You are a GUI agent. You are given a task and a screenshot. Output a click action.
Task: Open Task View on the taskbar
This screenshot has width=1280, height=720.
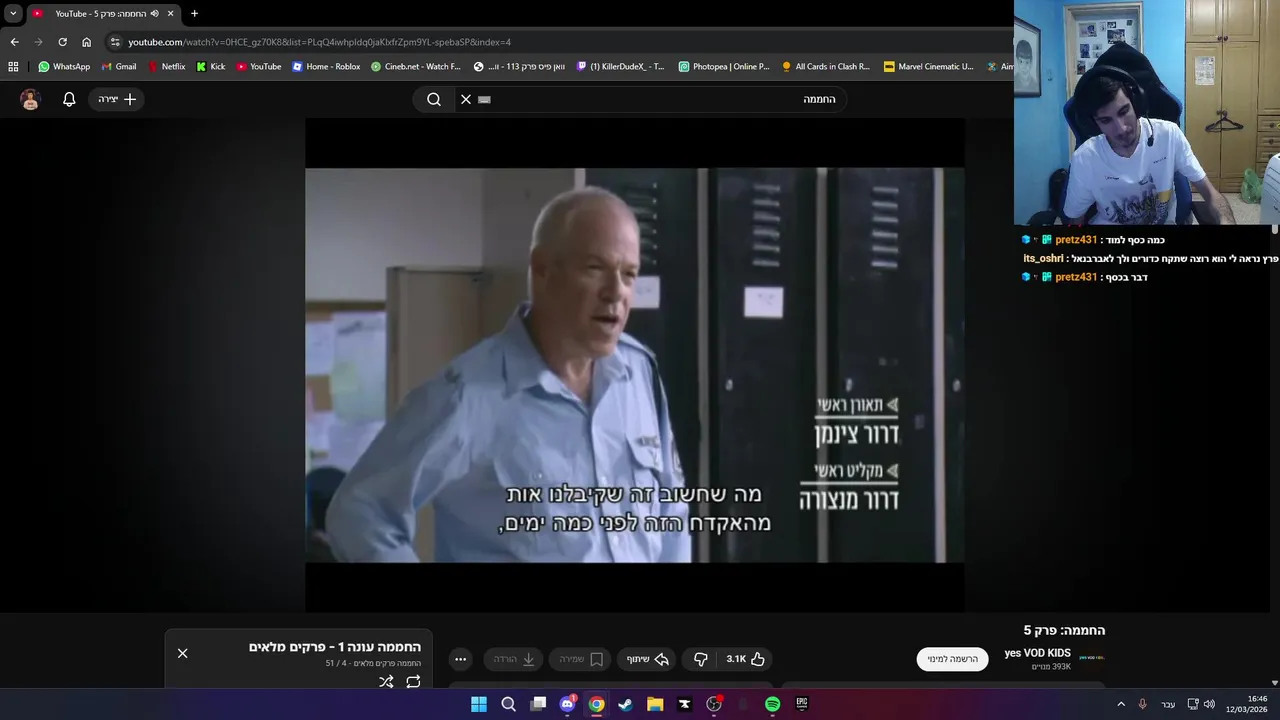538,704
